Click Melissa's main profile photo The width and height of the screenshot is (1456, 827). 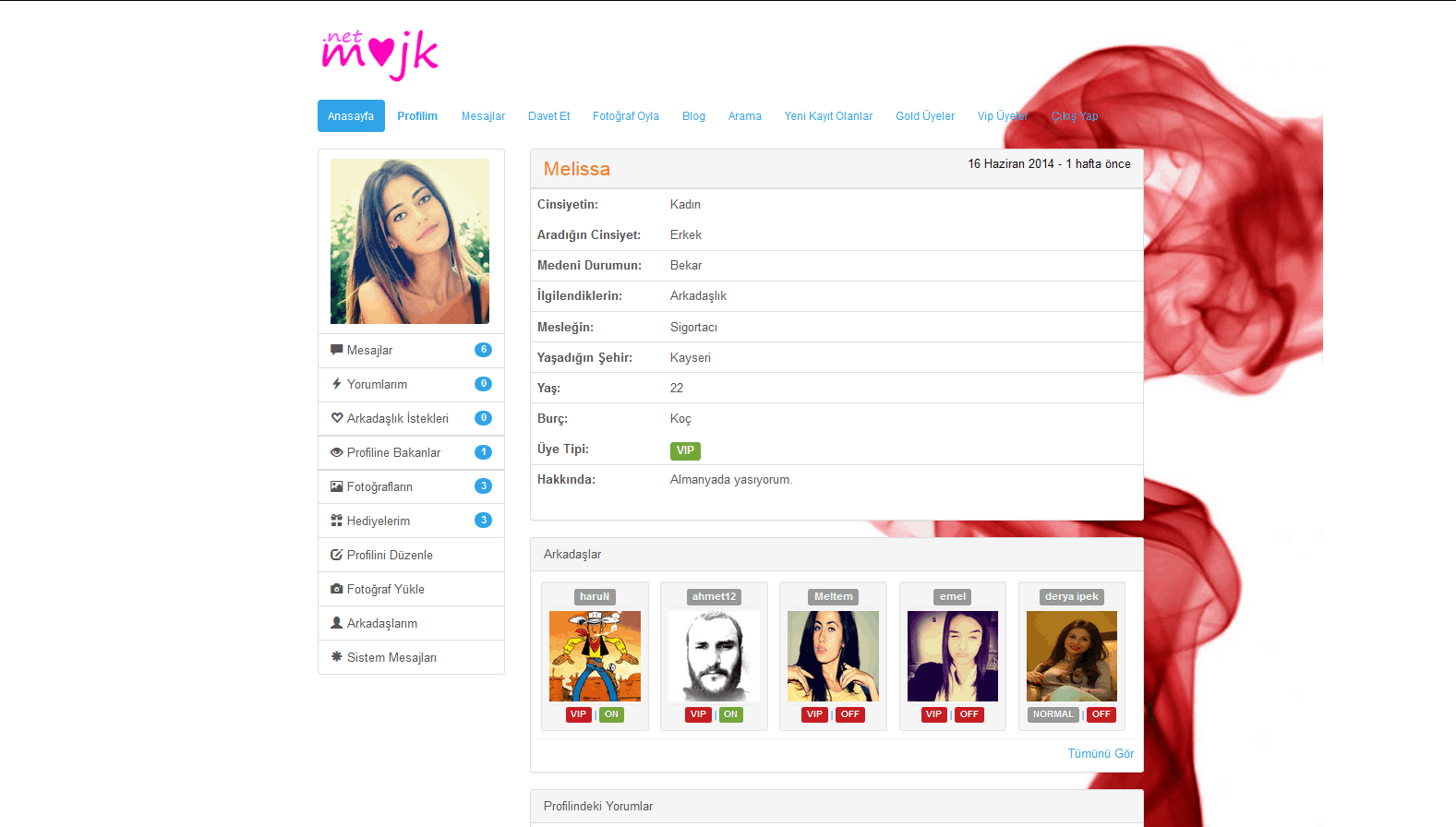[x=410, y=241]
